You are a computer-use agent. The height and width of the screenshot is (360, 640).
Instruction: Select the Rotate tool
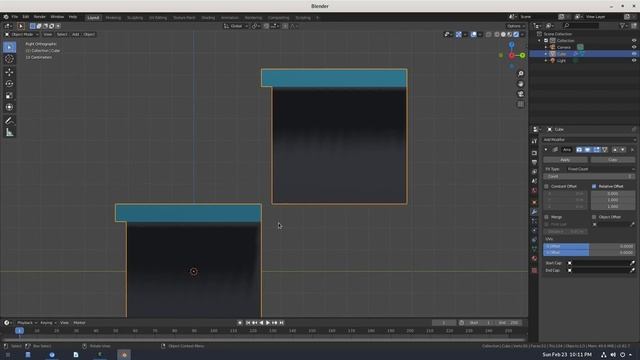tap(9, 84)
